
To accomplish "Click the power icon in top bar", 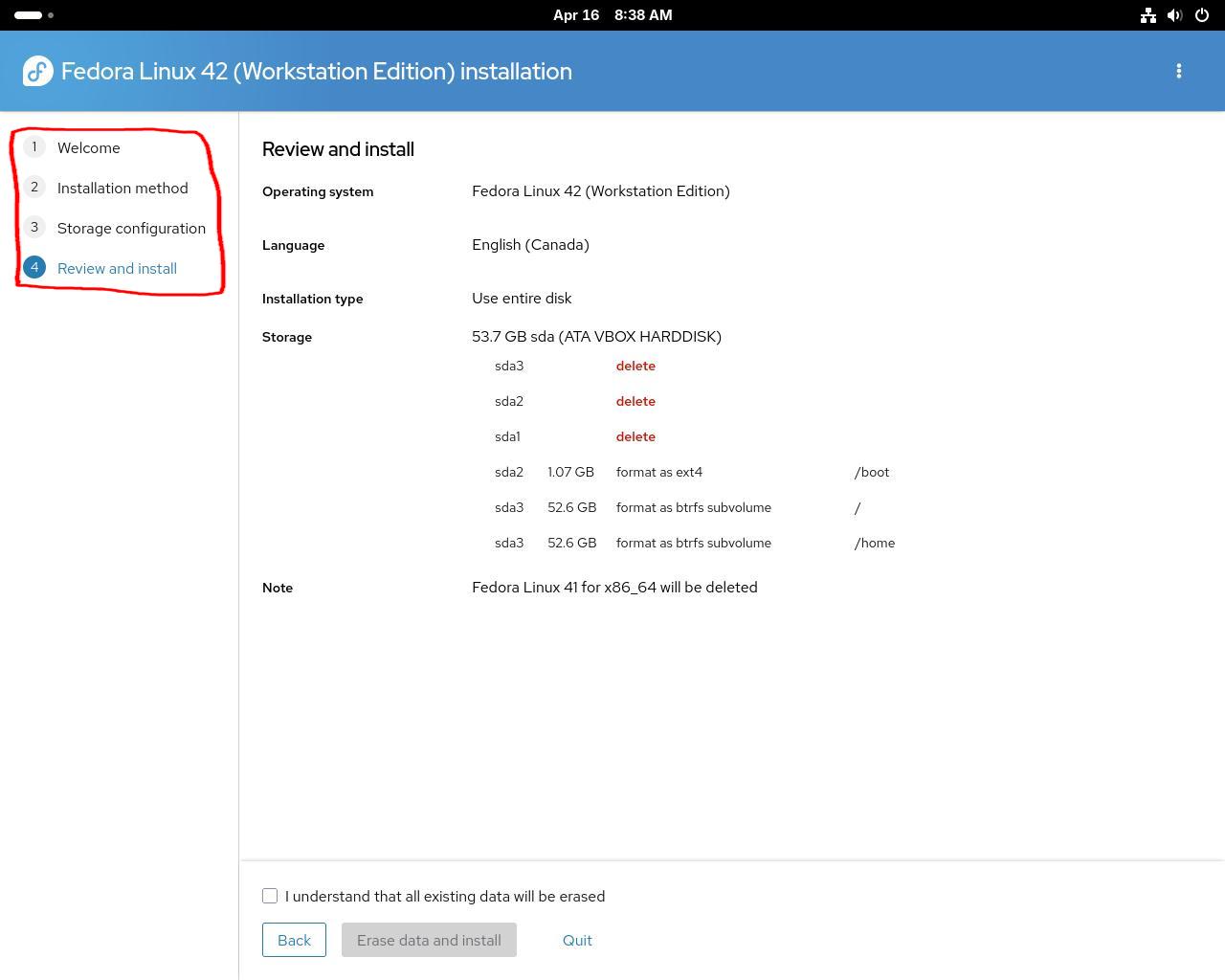I will click(1202, 15).
